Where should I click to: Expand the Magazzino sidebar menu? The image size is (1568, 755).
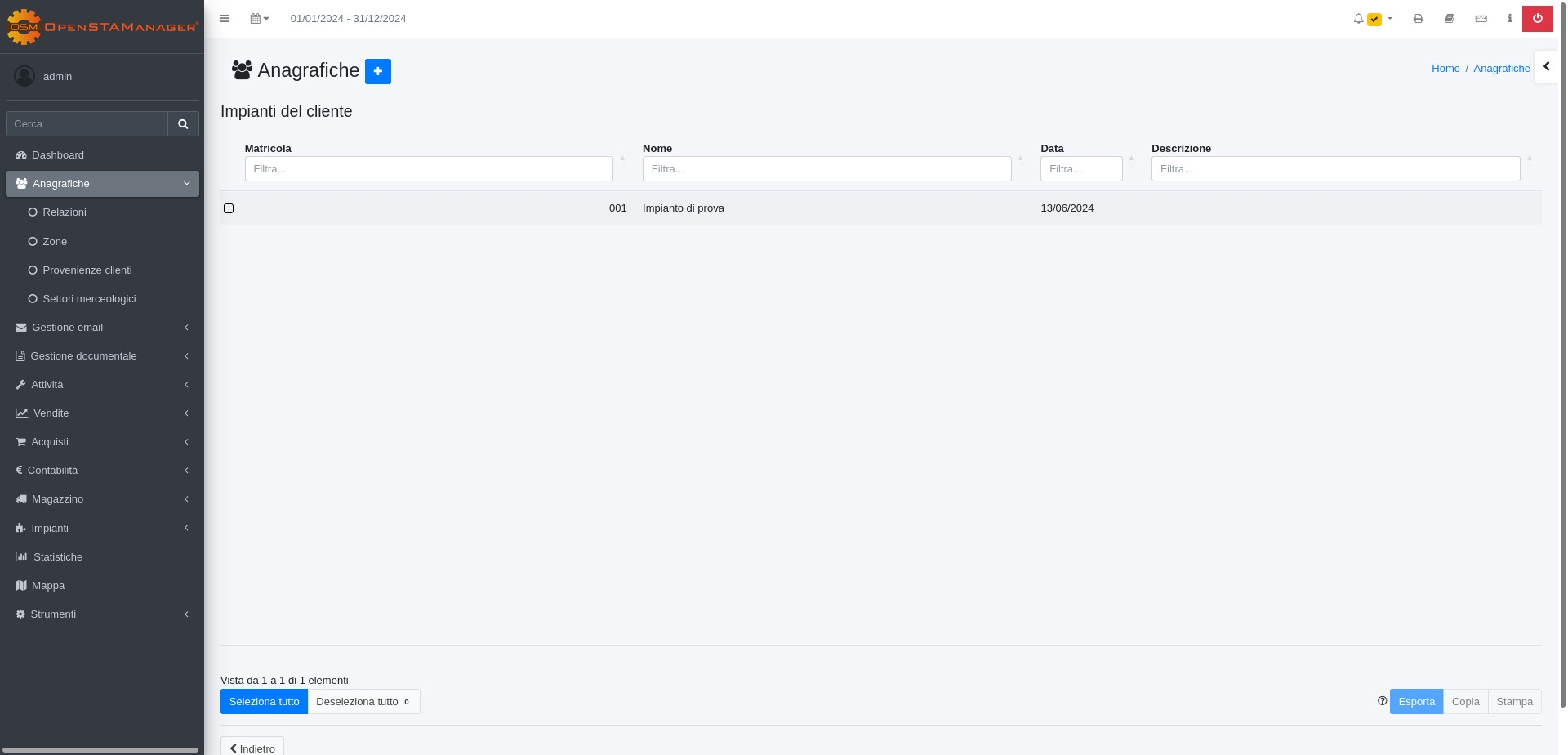point(57,499)
